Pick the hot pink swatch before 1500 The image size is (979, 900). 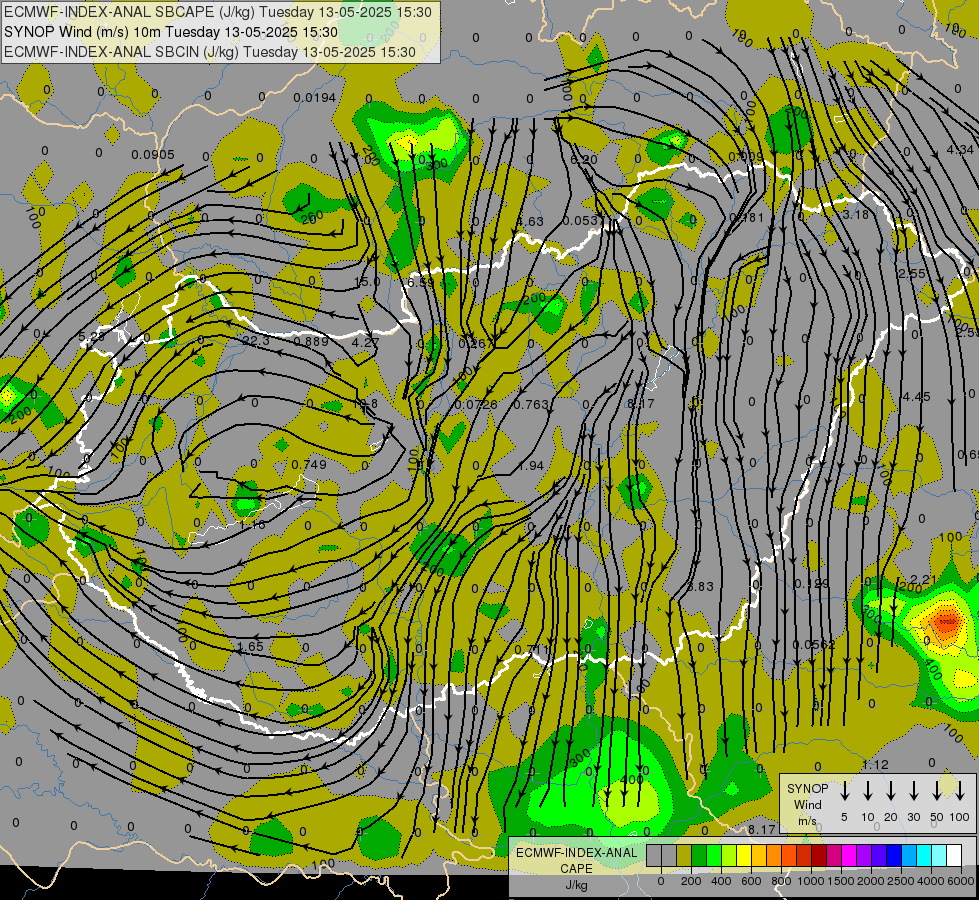point(834,856)
